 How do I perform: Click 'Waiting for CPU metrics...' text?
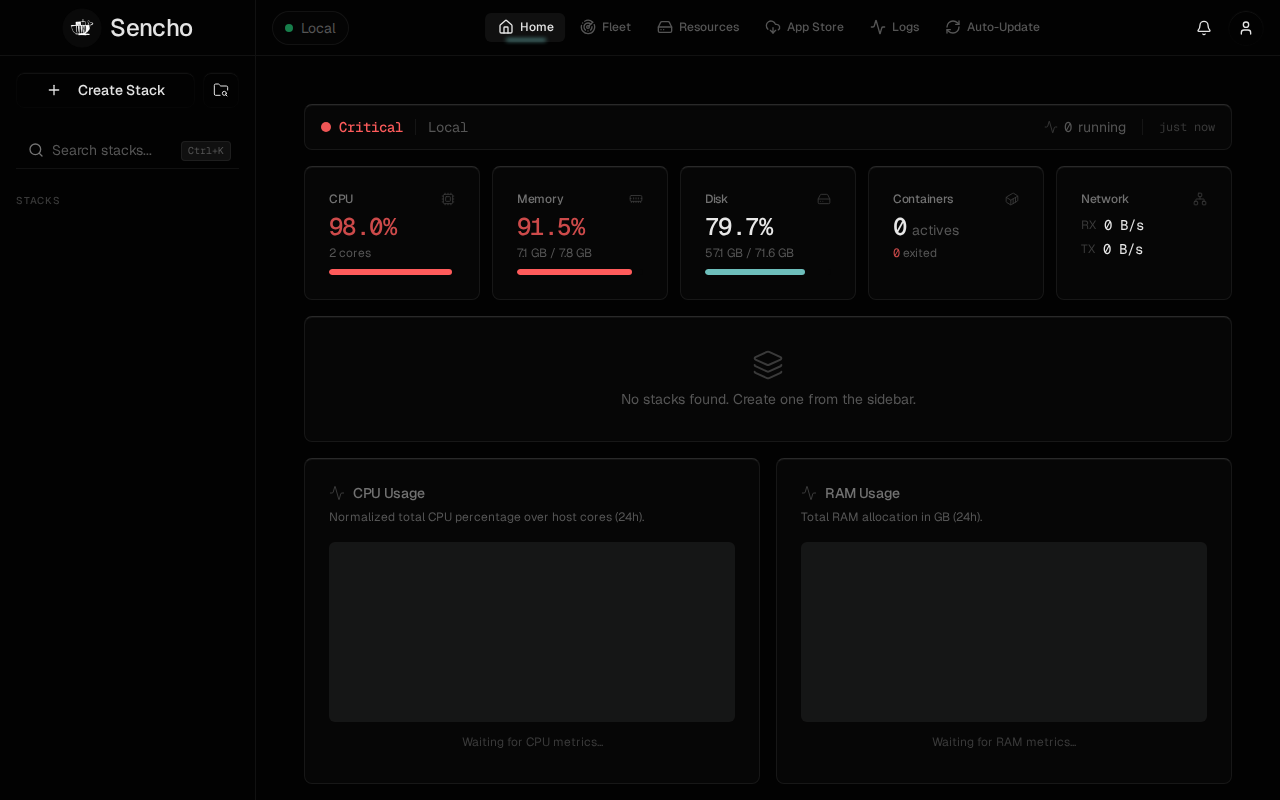coord(532,742)
